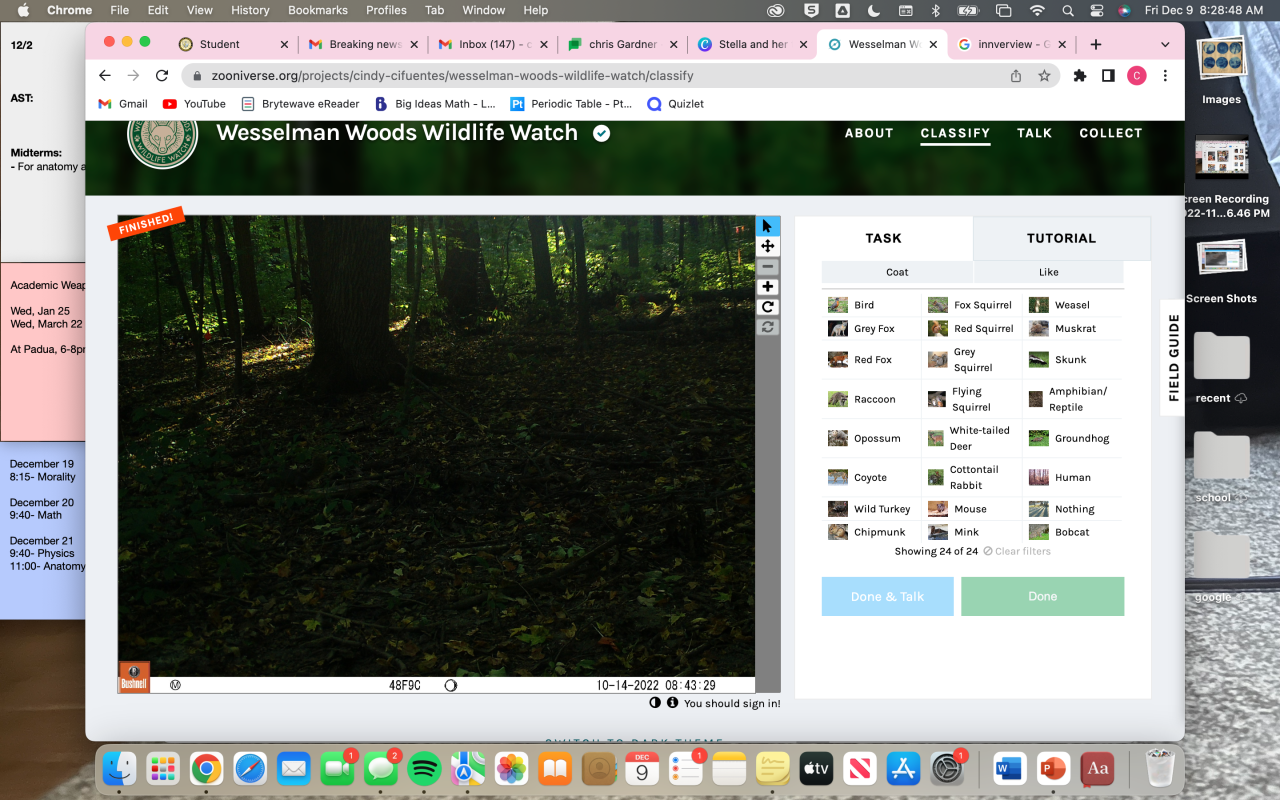Choose White-tailed Deer option
Image resolution: width=1280 pixels, height=800 pixels.
pos(972,438)
